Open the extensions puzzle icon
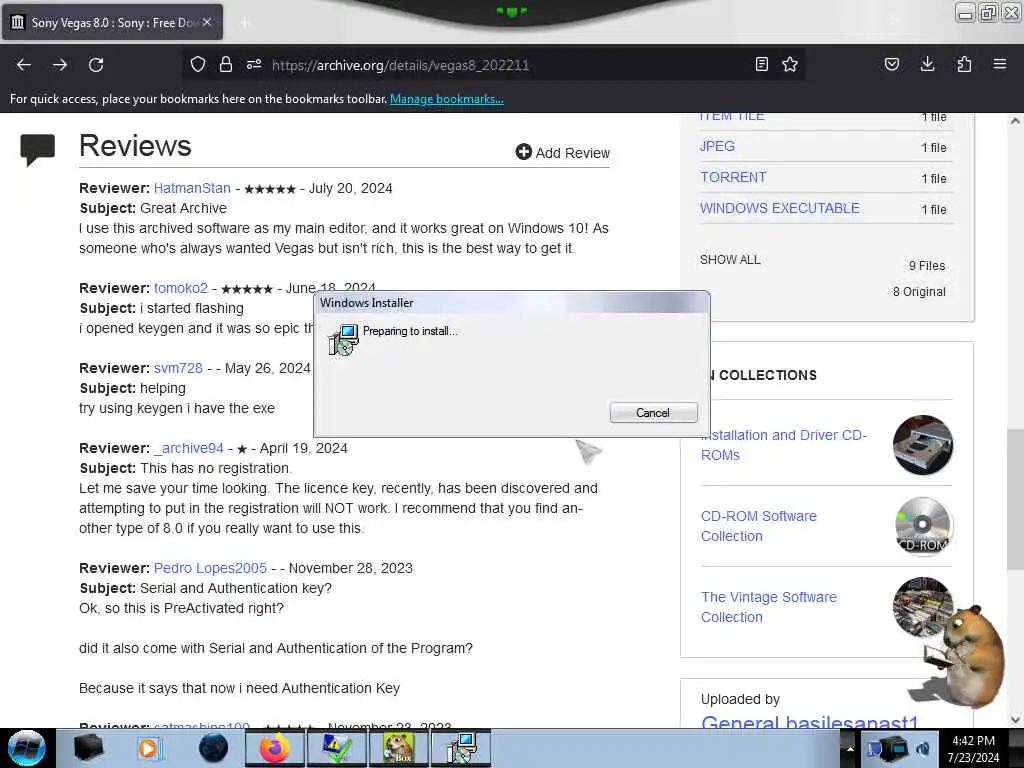 [x=964, y=64]
